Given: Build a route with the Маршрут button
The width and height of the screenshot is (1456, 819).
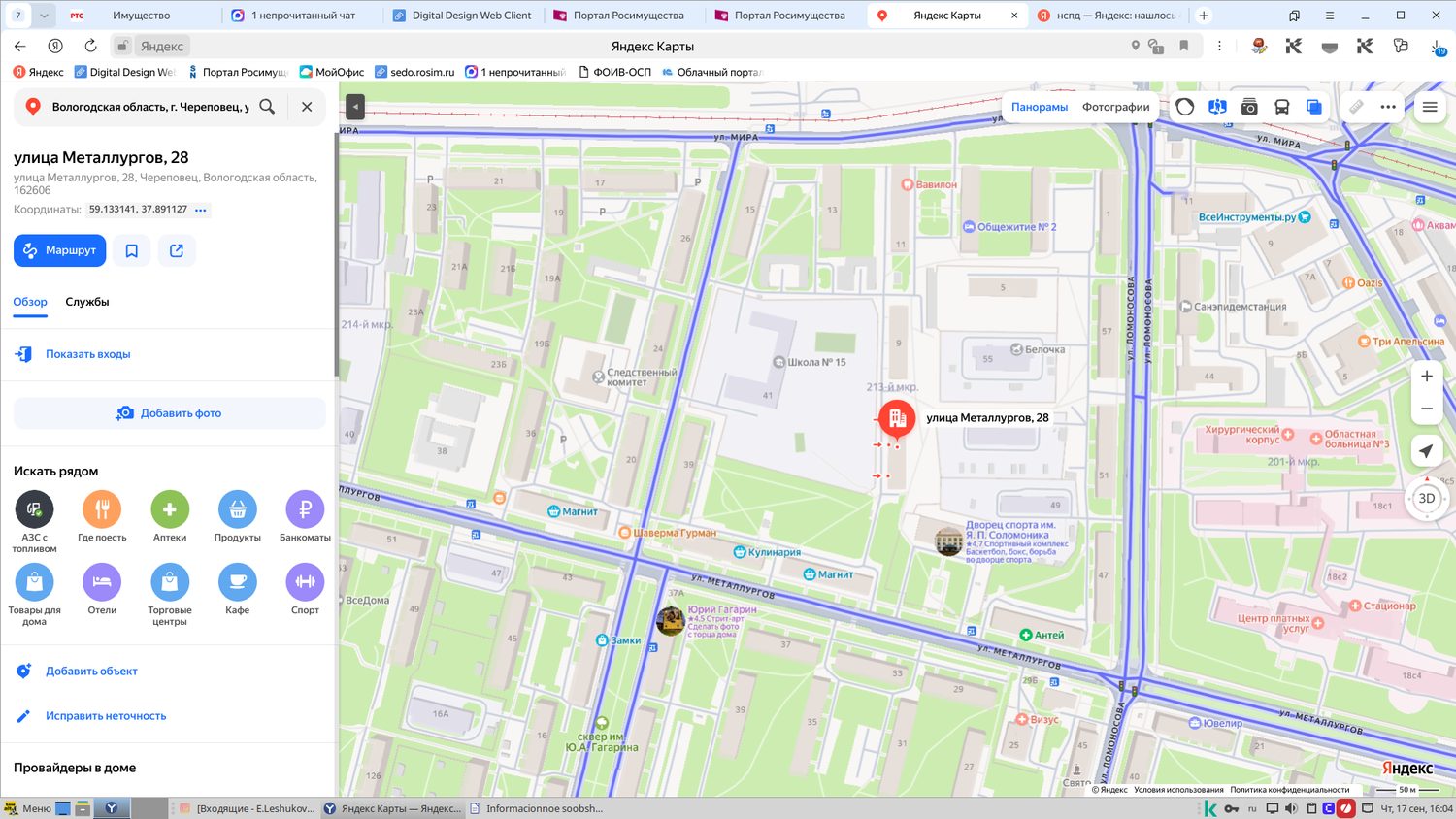Looking at the screenshot, I should tap(59, 250).
